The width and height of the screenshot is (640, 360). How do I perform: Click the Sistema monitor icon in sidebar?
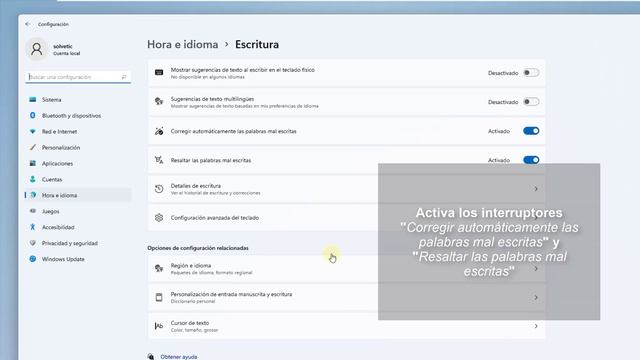click(x=33, y=100)
